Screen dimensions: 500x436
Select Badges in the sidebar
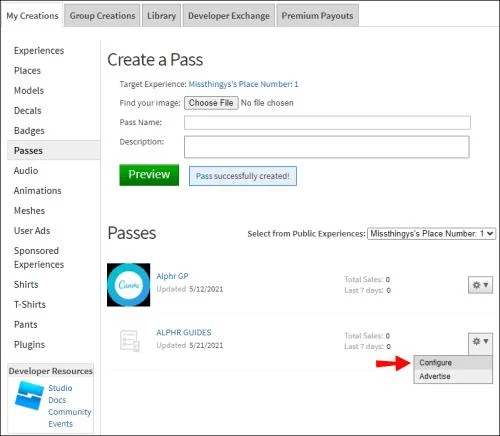(x=29, y=130)
